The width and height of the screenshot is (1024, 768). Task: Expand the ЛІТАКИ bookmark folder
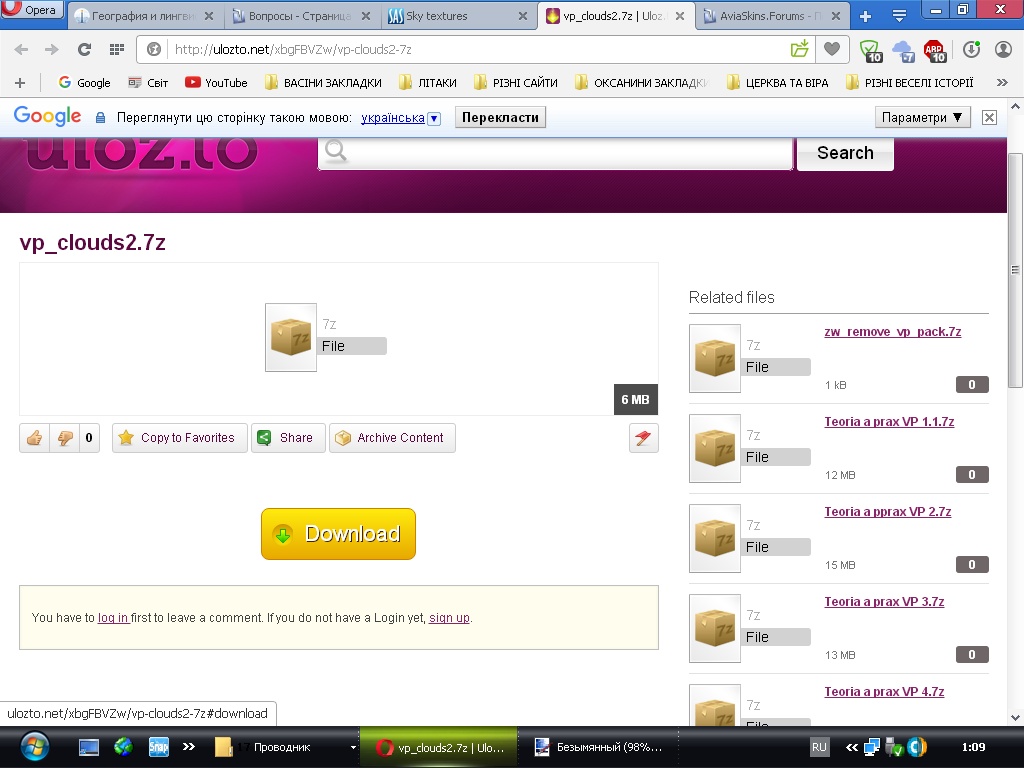pos(428,83)
